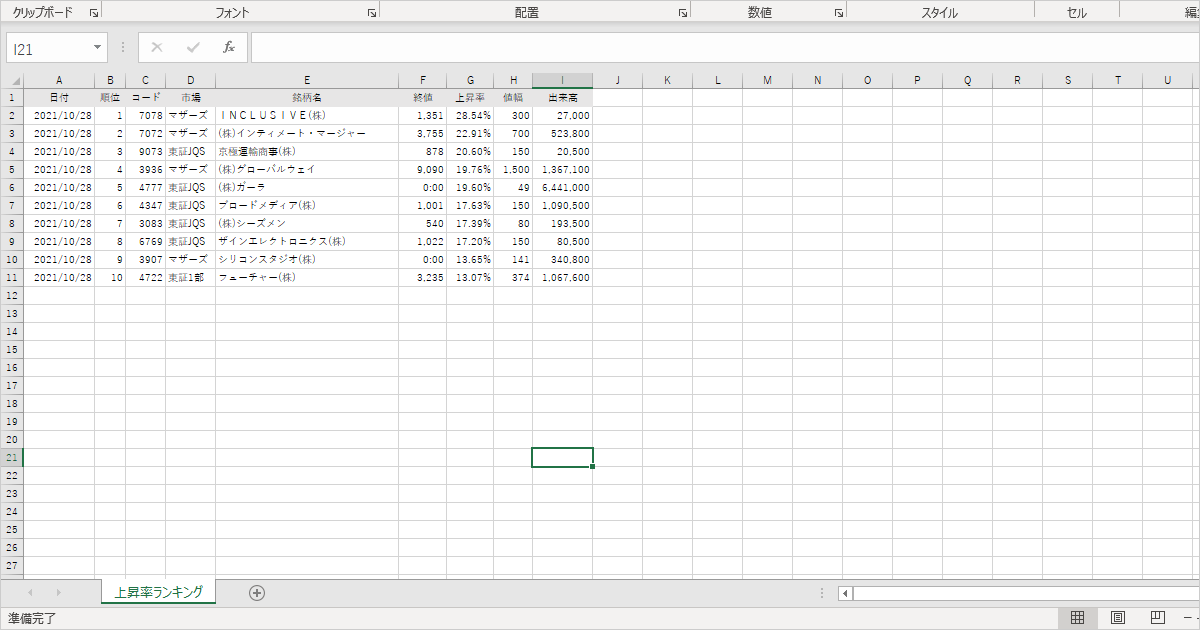The height and width of the screenshot is (630, 1200).
Task: Select column M header
Action: pos(767,81)
